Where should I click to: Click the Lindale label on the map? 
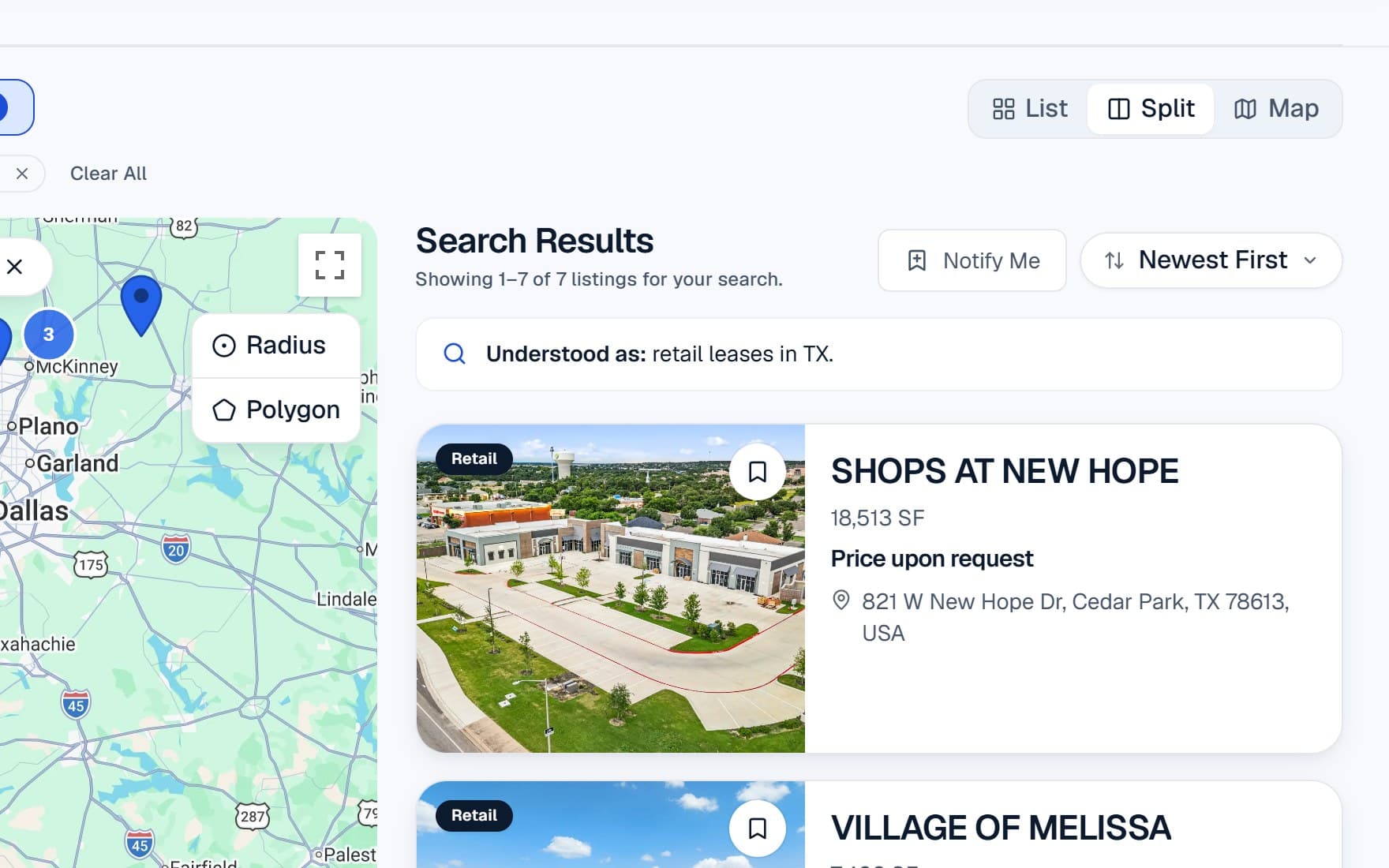(x=346, y=600)
